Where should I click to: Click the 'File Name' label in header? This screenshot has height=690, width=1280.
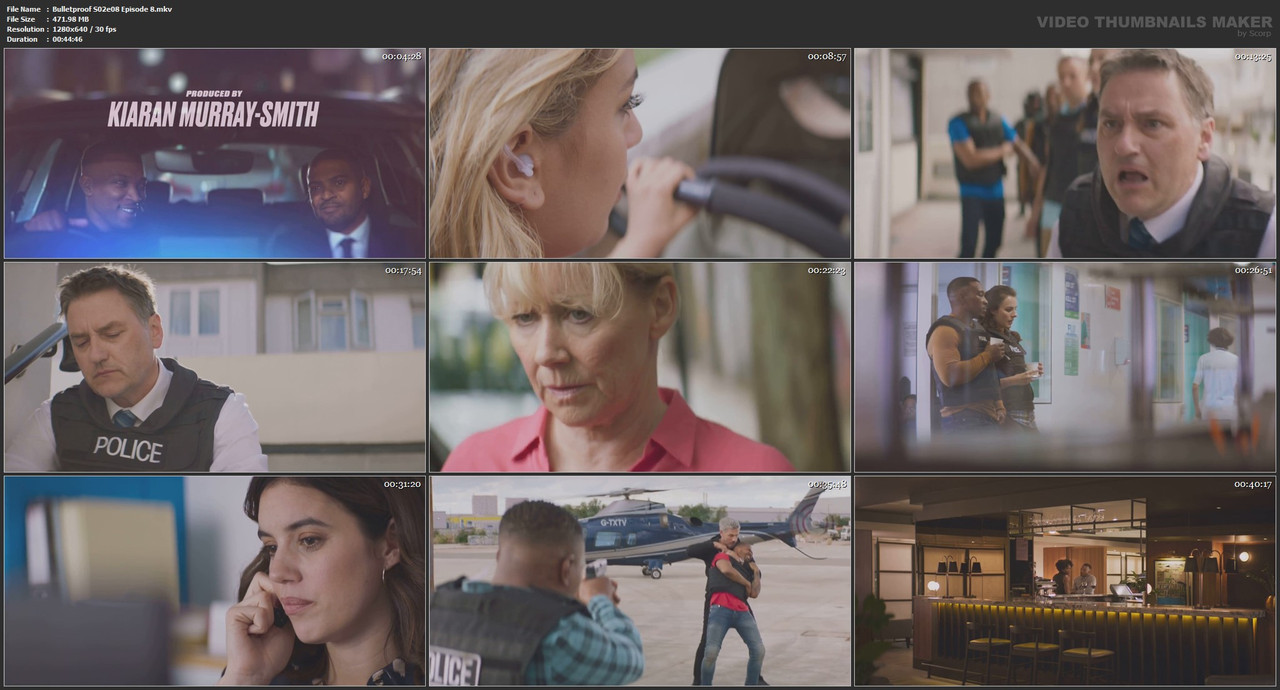tap(23, 9)
